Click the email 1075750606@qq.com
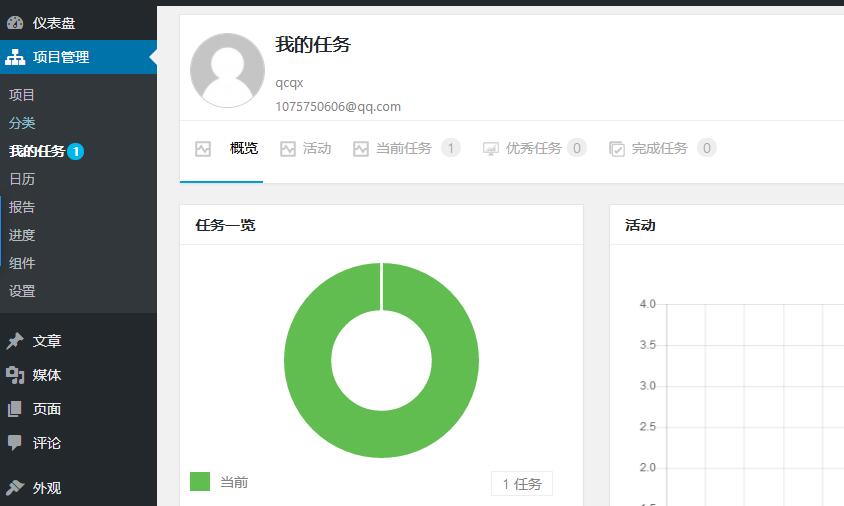Image resolution: width=844 pixels, height=506 pixels. [338, 107]
